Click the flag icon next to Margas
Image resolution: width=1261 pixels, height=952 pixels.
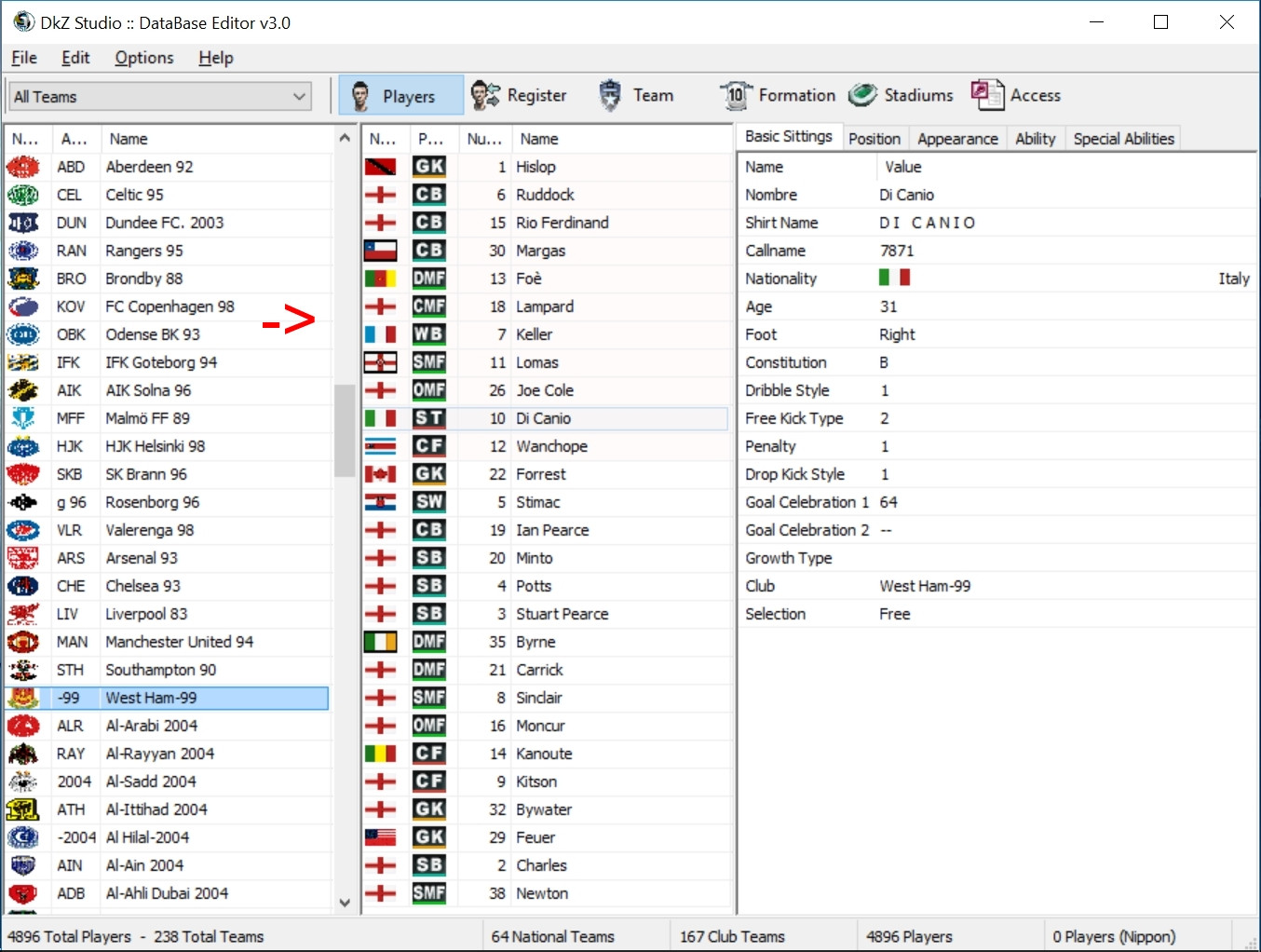(380, 251)
